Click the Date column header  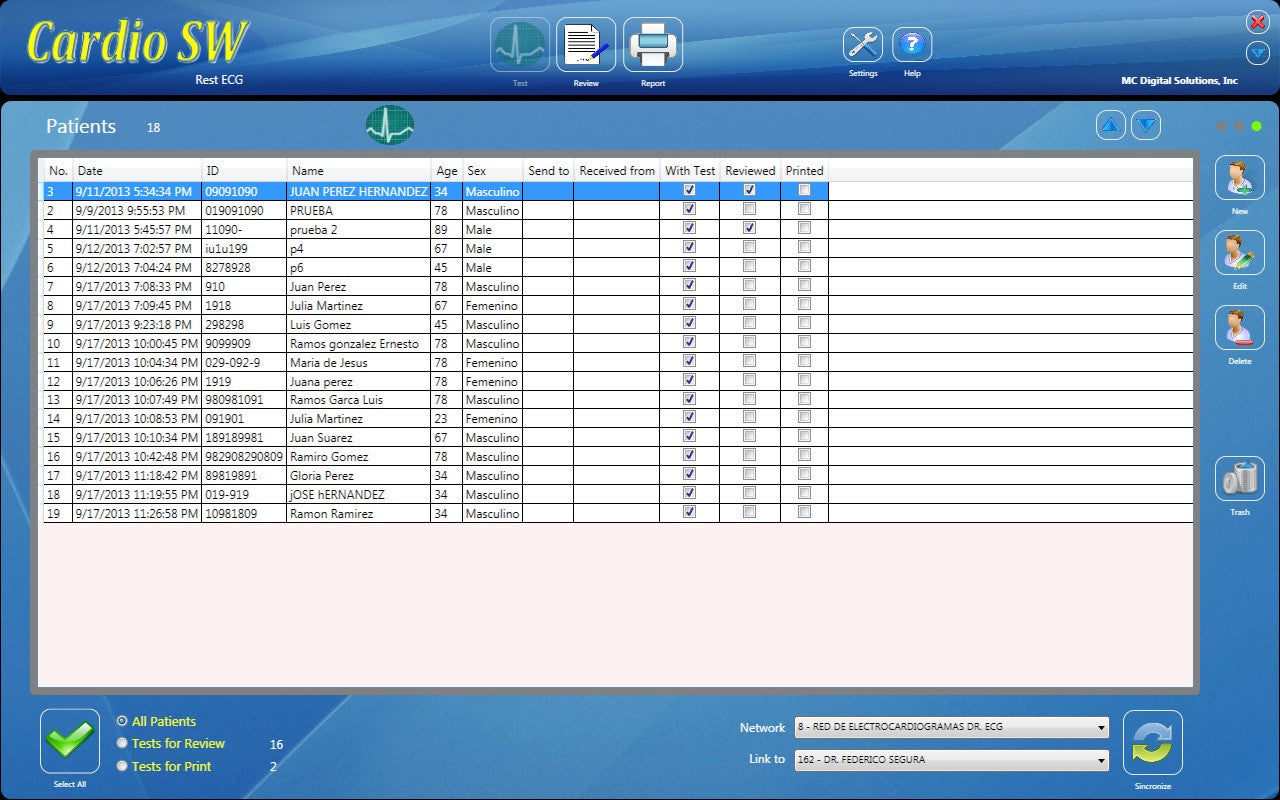pos(137,171)
